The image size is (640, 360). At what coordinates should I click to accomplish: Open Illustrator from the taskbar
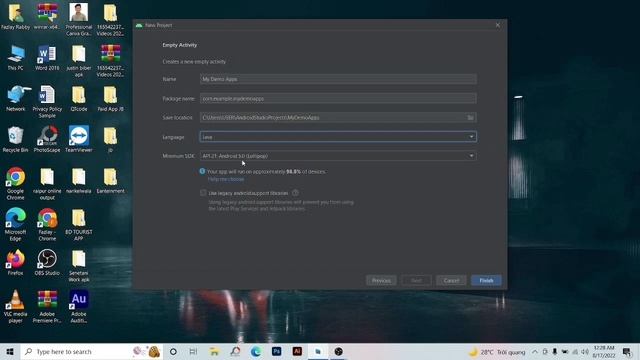point(297,351)
